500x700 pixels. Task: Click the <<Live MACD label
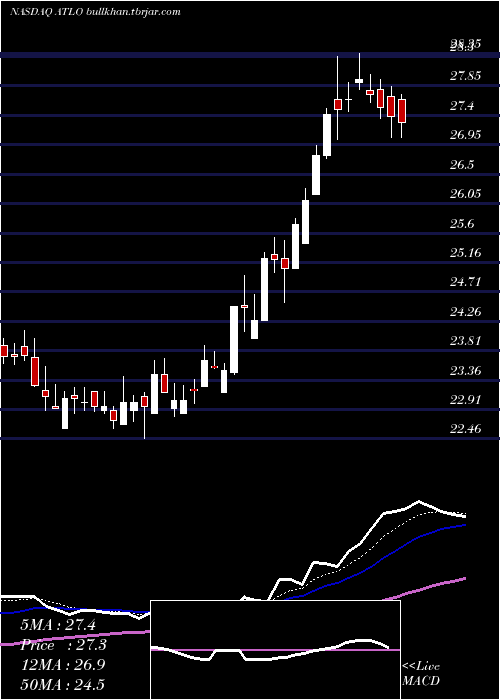(421, 673)
